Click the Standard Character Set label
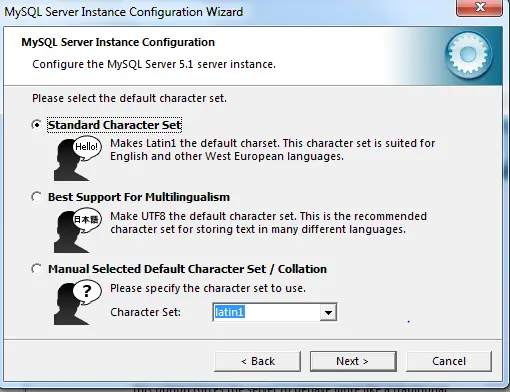This screenshot has height=392, width=510. [x=115, y=125]
